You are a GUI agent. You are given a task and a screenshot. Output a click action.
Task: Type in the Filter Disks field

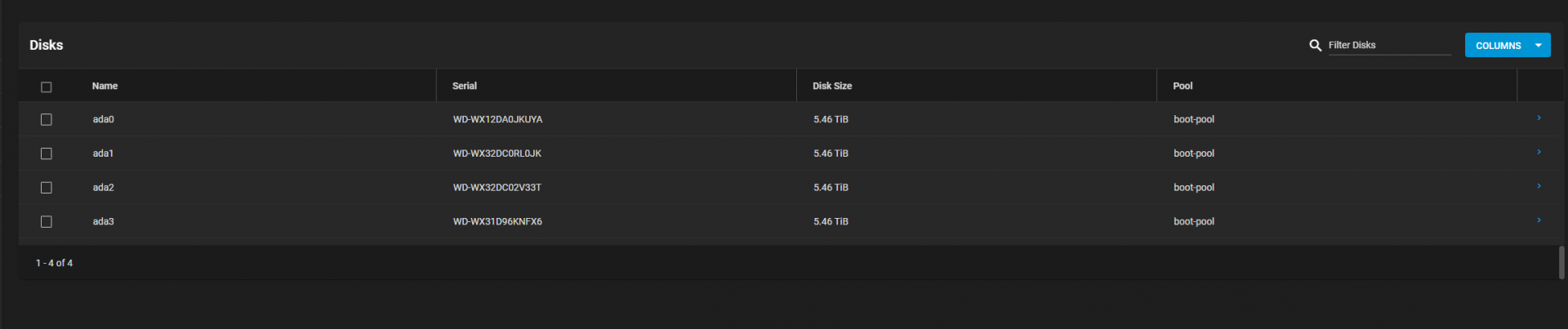1388,45
